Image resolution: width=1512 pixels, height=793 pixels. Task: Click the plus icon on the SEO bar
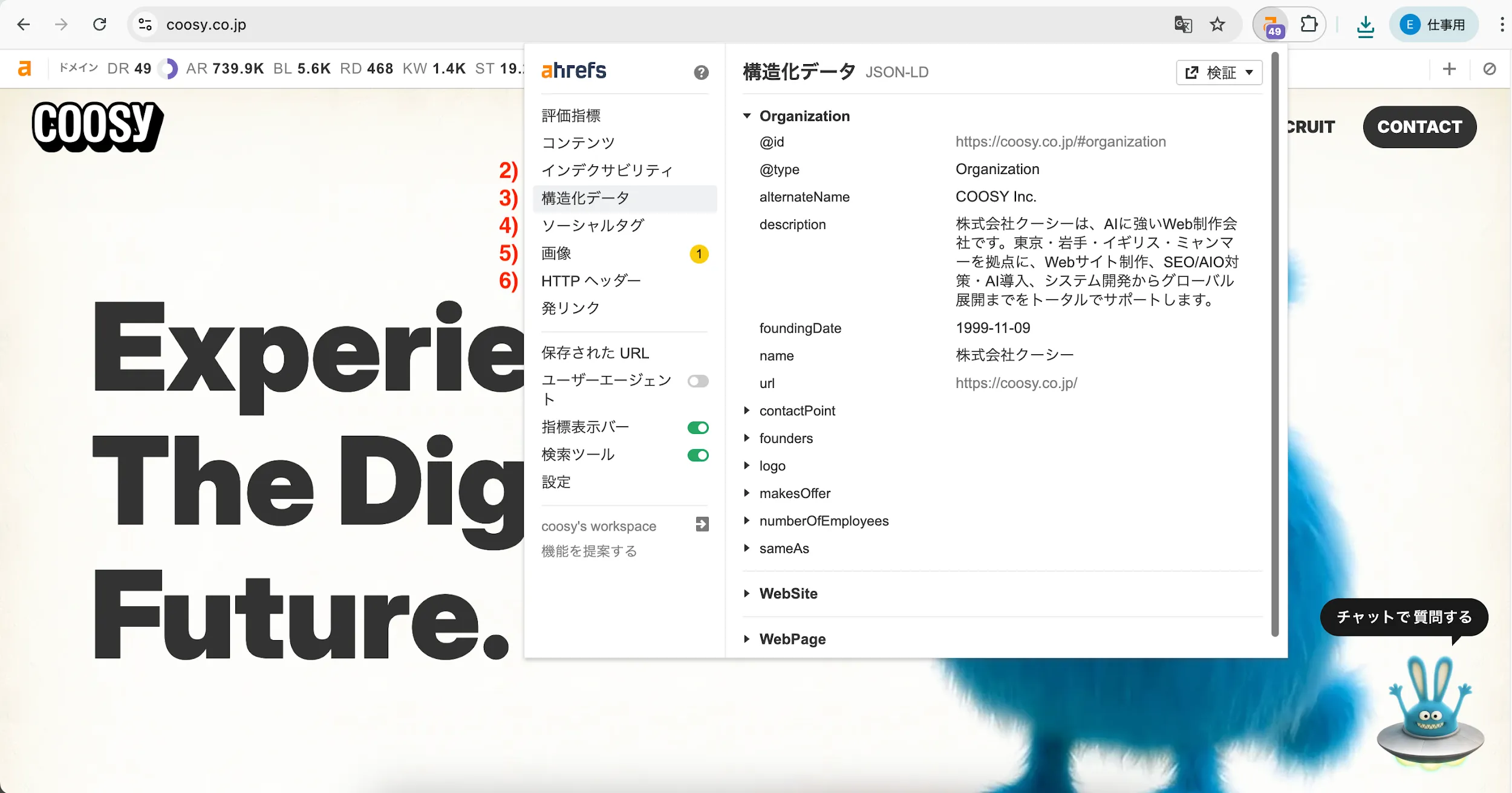click(x=1449, y=69)
